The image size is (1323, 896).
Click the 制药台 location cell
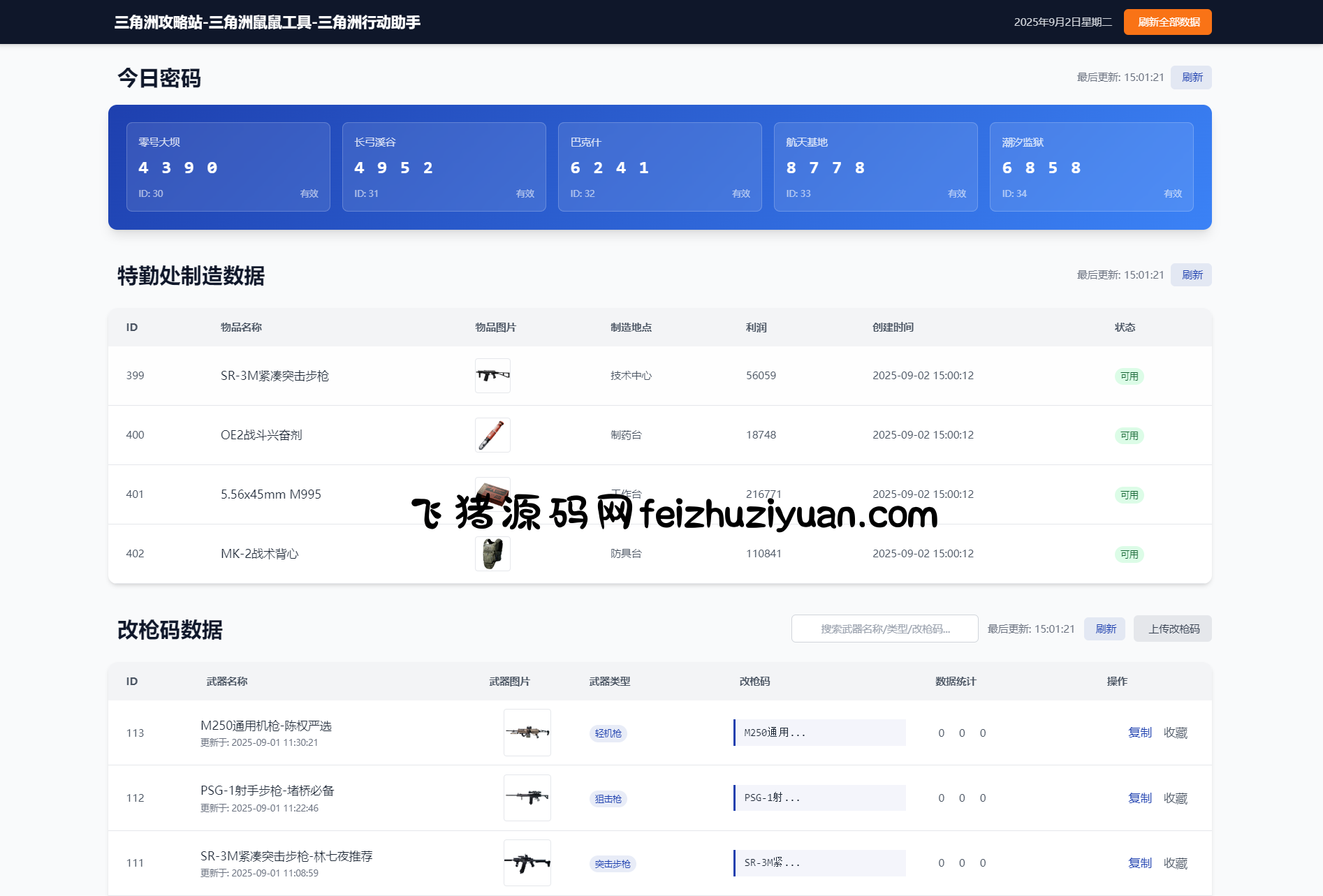626,435
